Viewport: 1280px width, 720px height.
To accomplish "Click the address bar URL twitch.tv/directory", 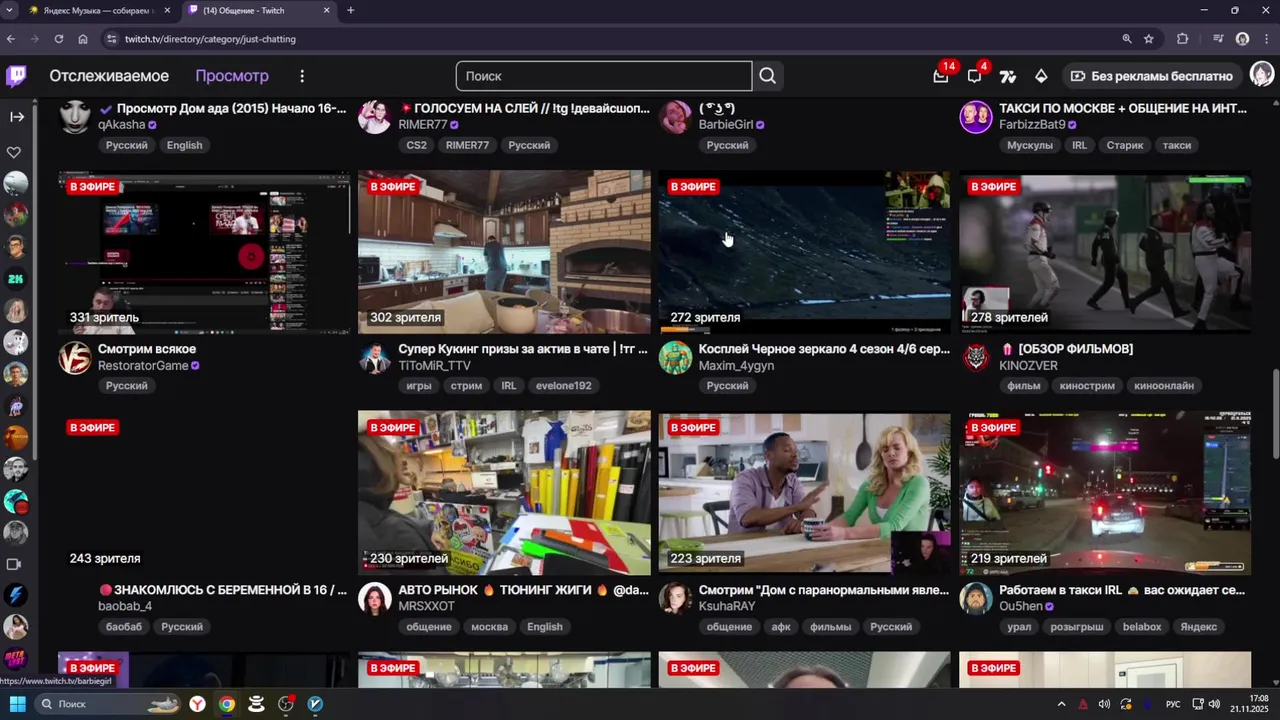I will [x=210, y=39].
